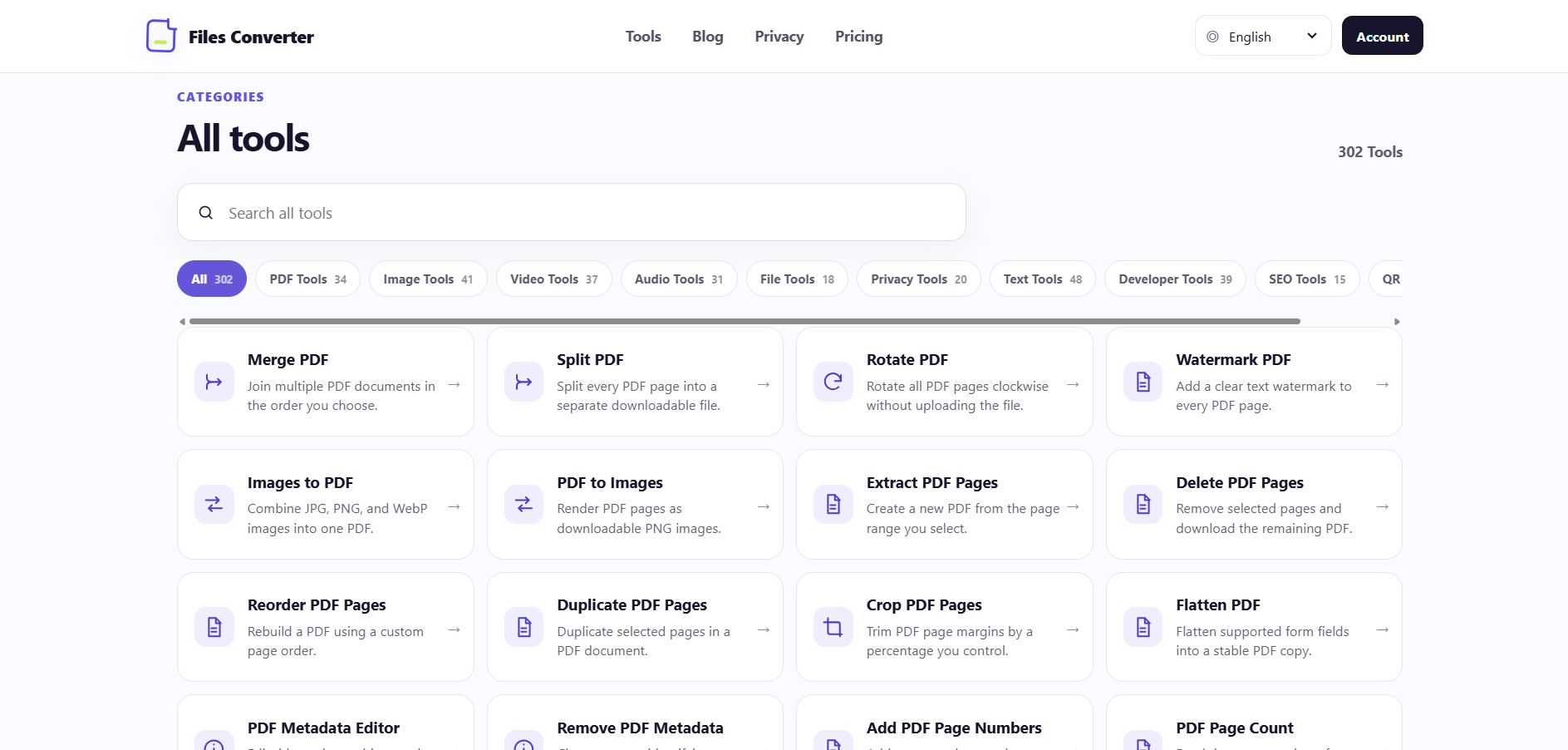The width and height of the screenshot is (1568, 750).
Task: Click the arrow on Flatten PDF card
Action: click(1383, 629)
